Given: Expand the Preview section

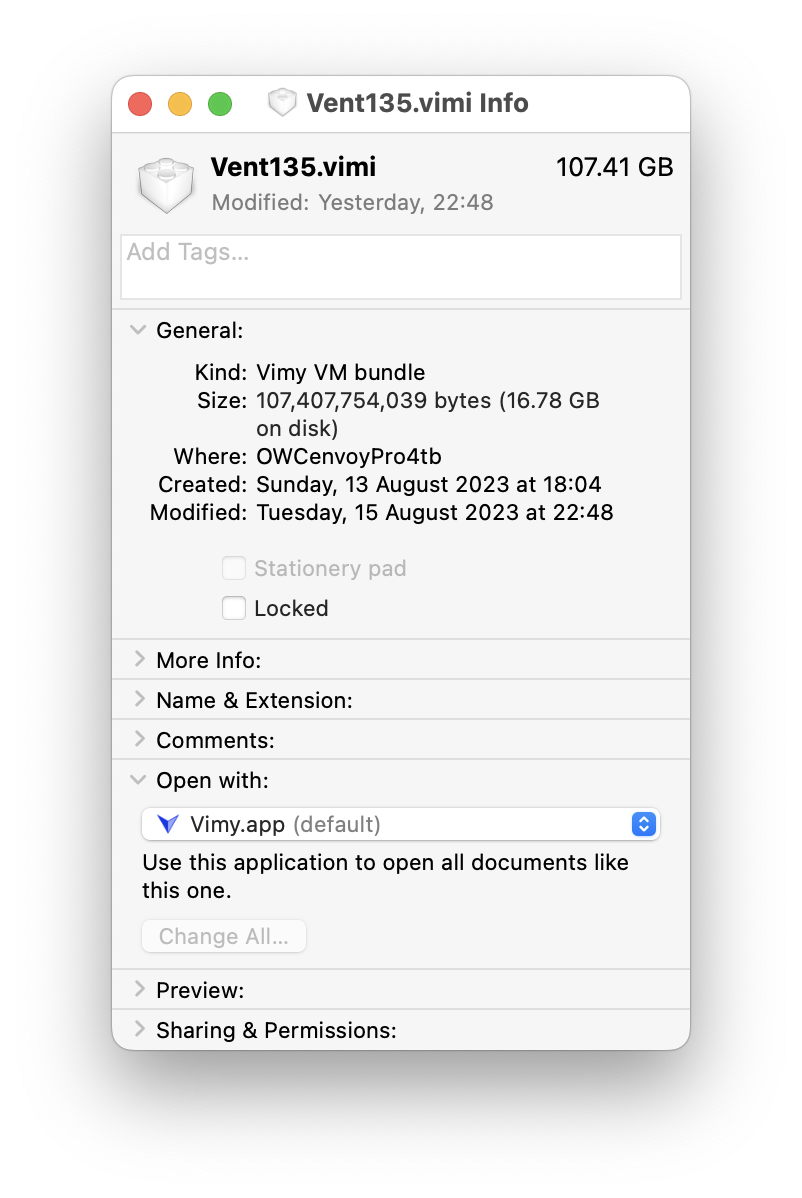Looking at the screenshot, I should point(139,990).
